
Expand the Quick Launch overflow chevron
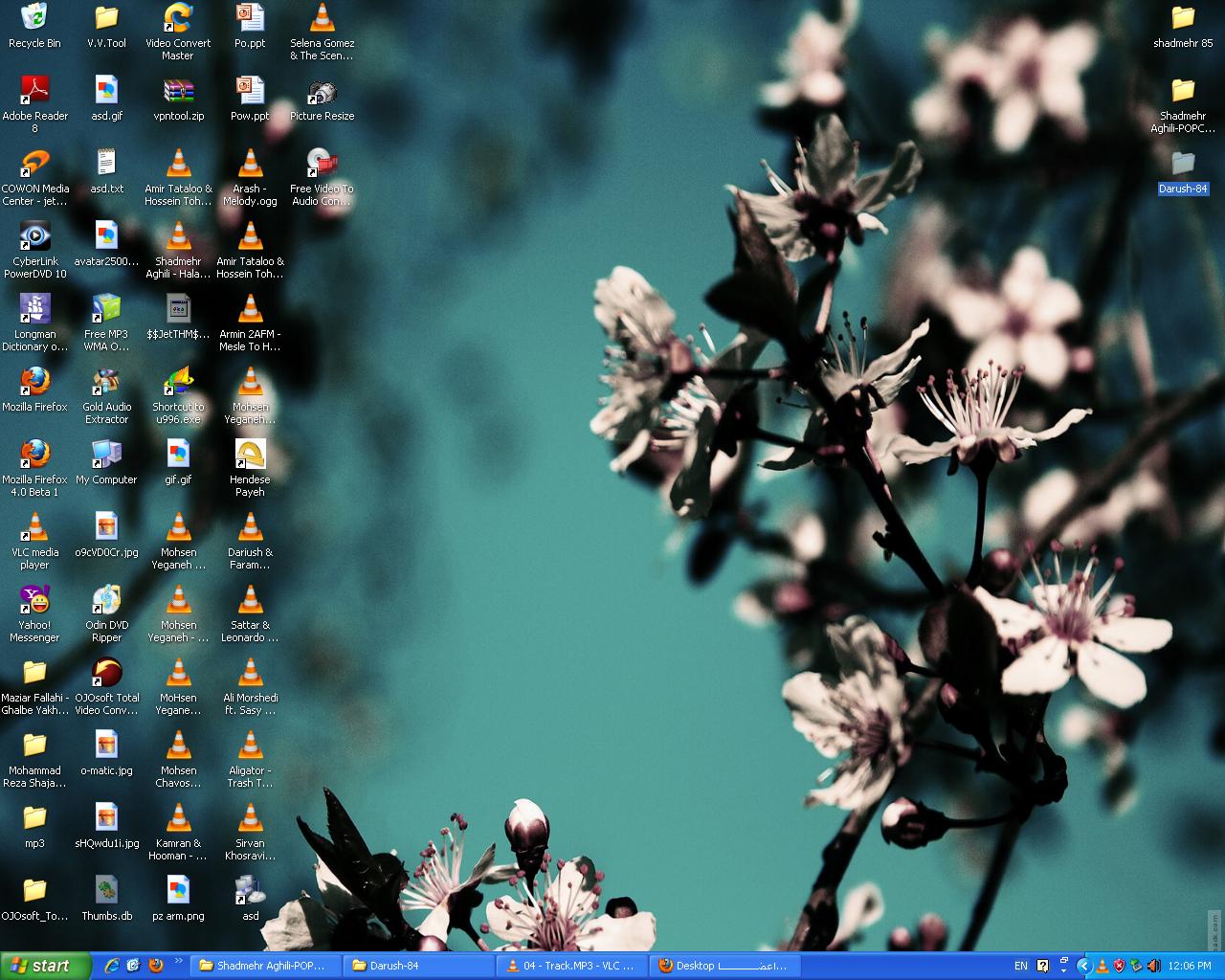coord(178,962)
